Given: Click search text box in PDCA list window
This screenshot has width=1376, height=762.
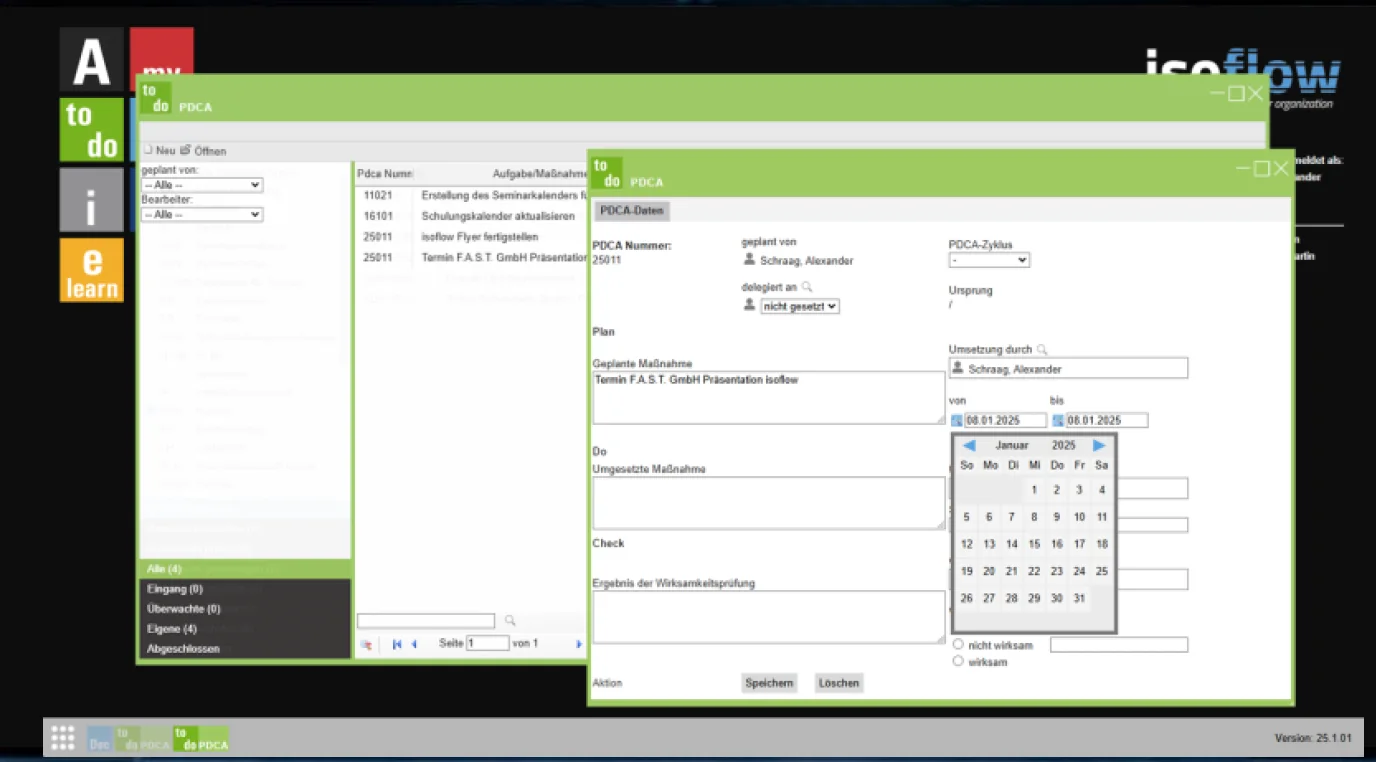Looking at the screenshot, I should coord(426,621).
